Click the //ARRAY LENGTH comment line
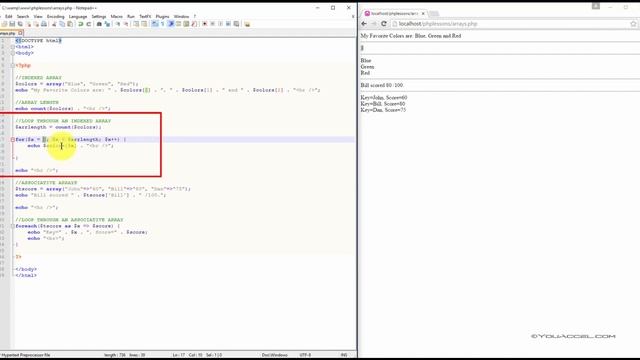This screenshot has height=360, width=640. [x=37, y=102]
